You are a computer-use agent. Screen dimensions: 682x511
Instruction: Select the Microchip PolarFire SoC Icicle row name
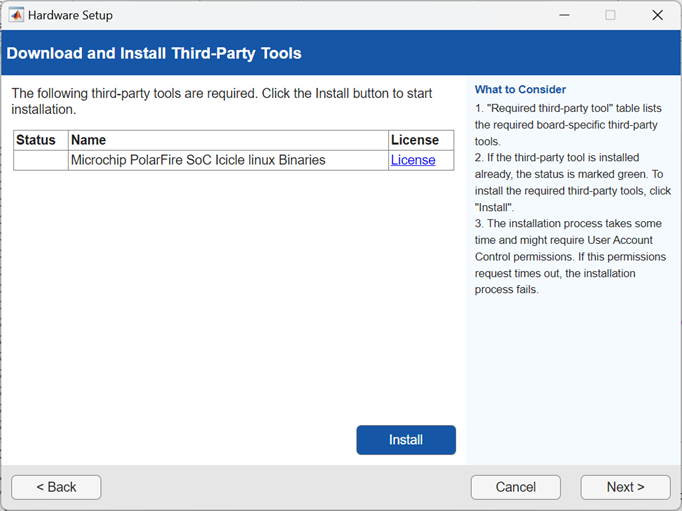click(x=198, y=160)
